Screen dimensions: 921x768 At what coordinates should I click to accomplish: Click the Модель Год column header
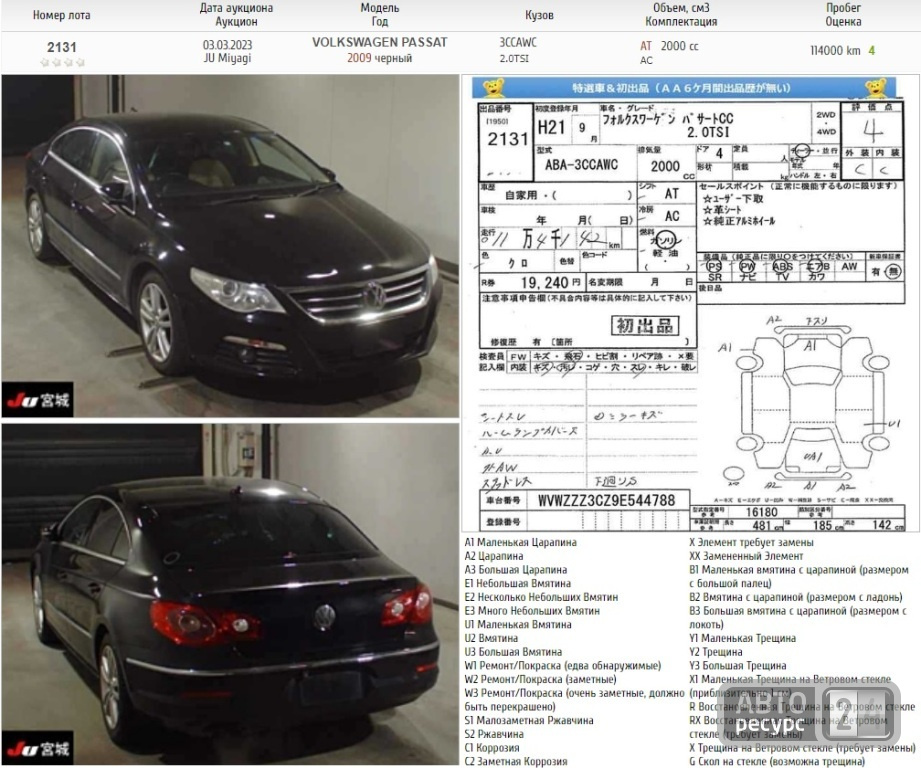379,15
